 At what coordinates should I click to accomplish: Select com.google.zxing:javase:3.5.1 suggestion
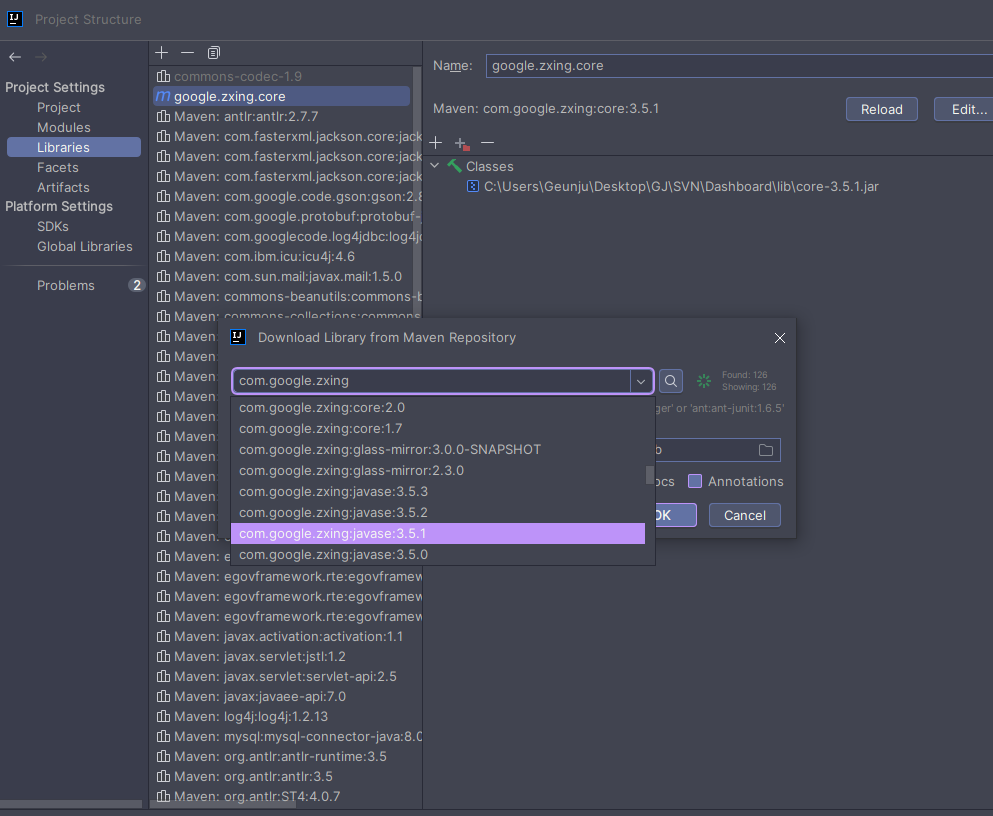tap(438, 534)
